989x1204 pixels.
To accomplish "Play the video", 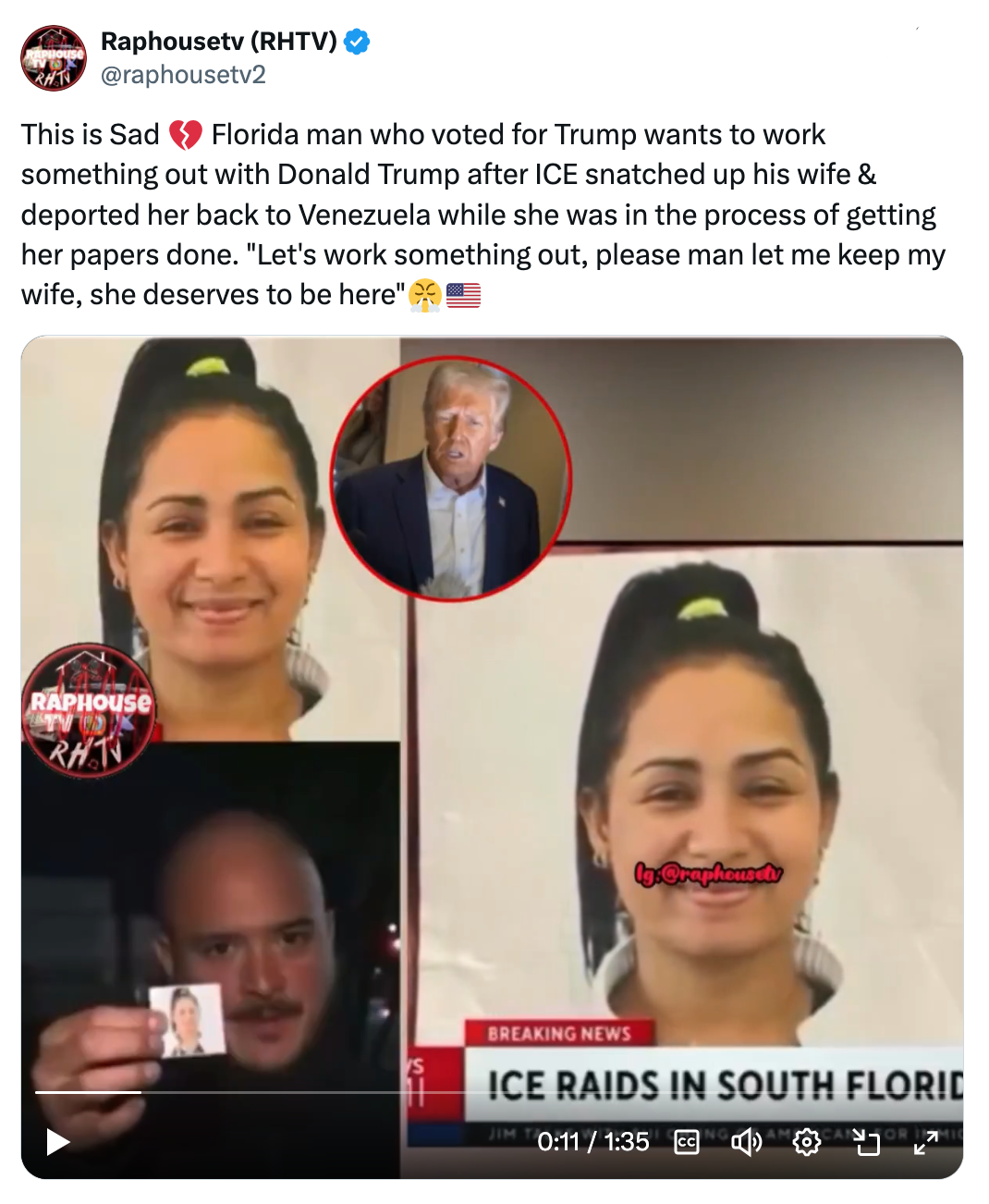I will pos(57,1142).
